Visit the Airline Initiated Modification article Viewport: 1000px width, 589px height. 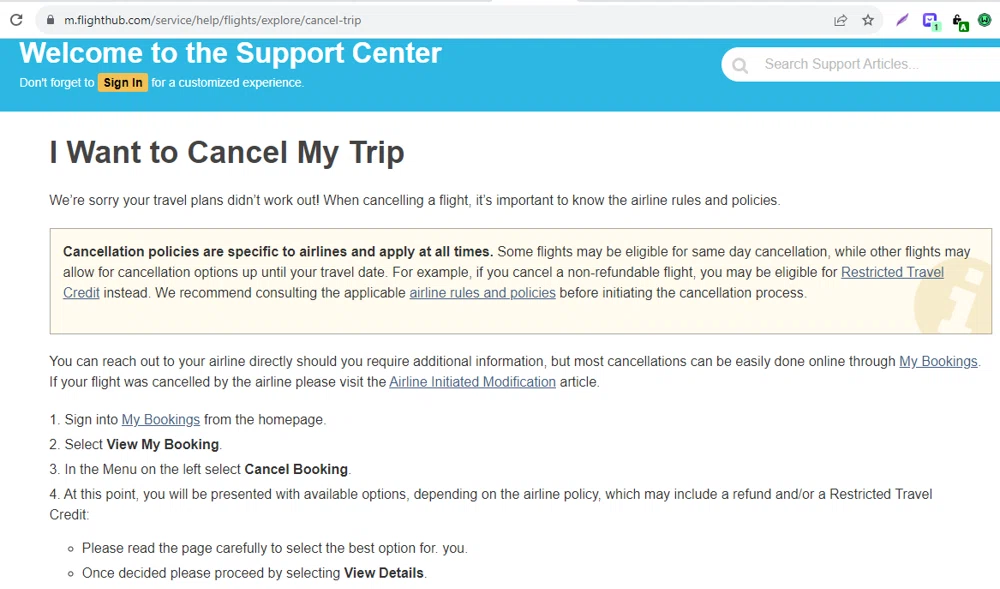point(472,381)
